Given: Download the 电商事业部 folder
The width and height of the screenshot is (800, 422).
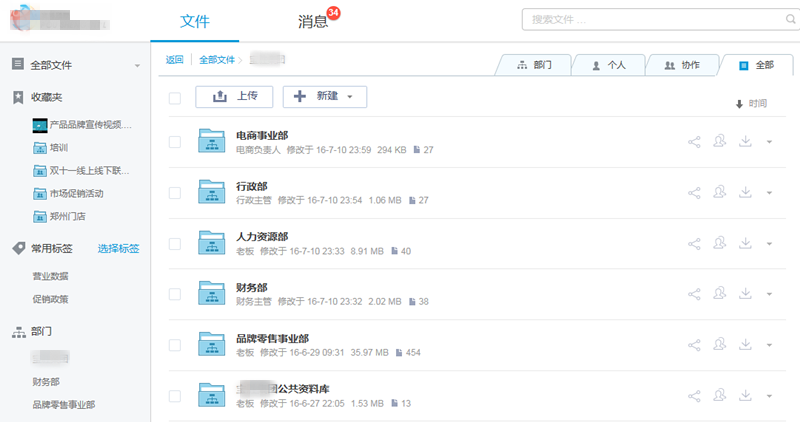Looking at the screenshot, I should click(745, 142).
